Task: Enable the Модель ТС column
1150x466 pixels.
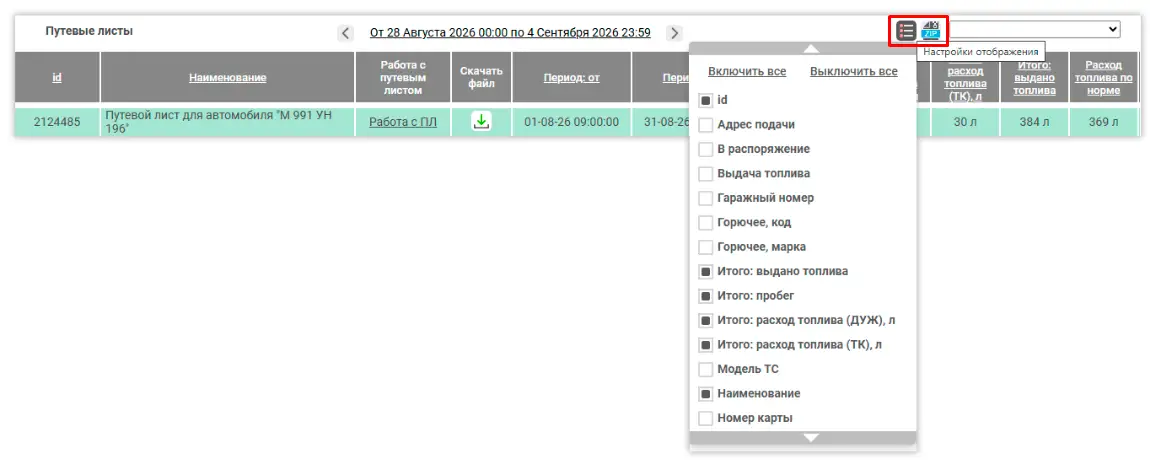Action: click(x=706, y=369)
